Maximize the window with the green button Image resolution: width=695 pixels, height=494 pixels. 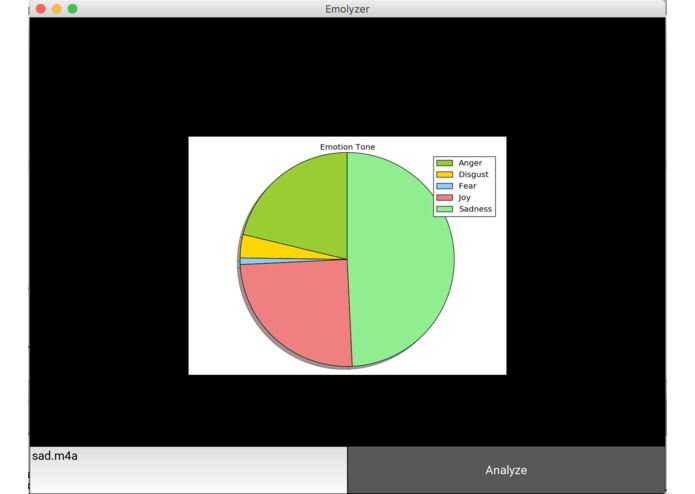73,9
